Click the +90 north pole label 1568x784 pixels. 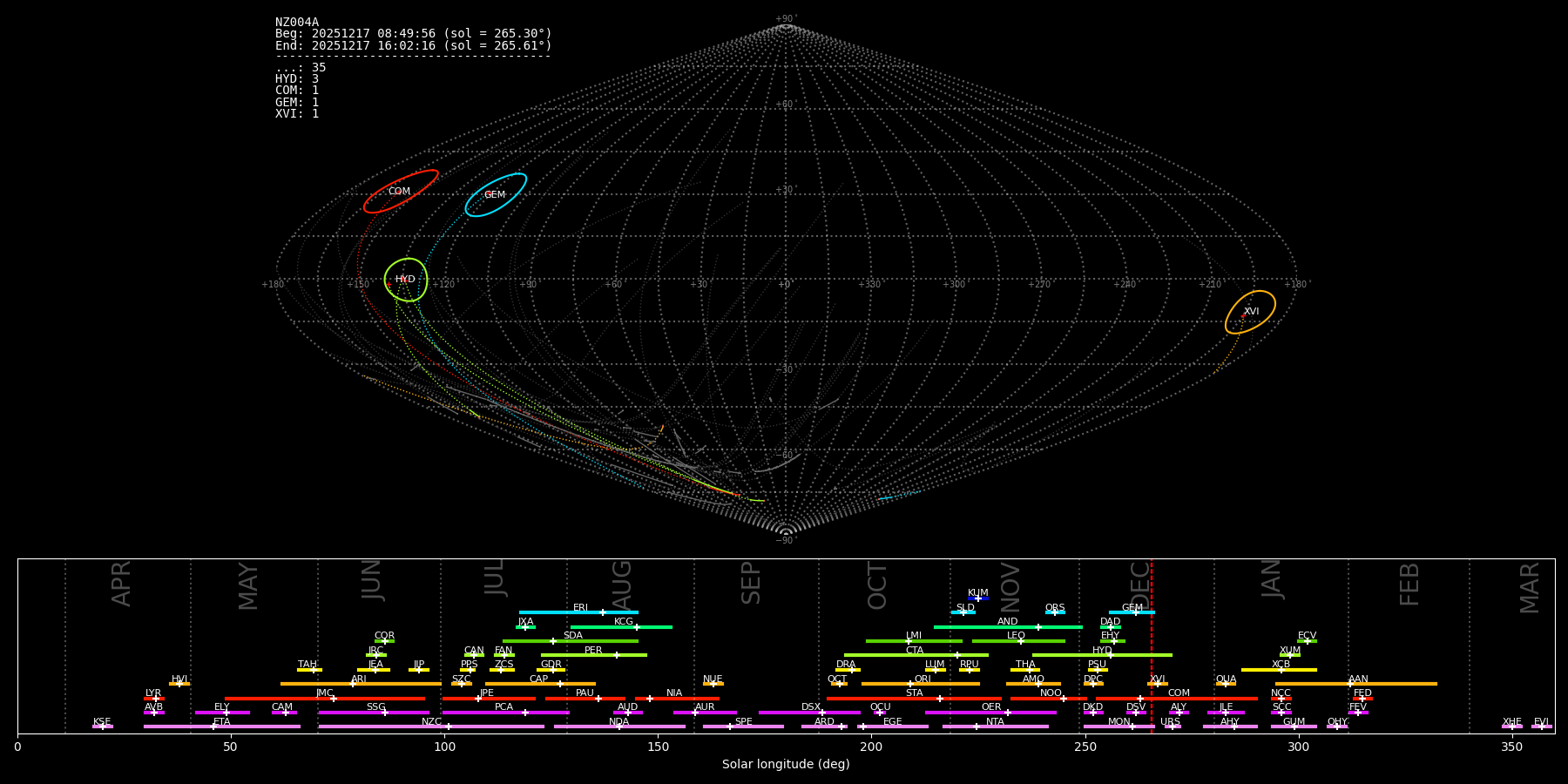pyautogui.click(x=785, y=19)
